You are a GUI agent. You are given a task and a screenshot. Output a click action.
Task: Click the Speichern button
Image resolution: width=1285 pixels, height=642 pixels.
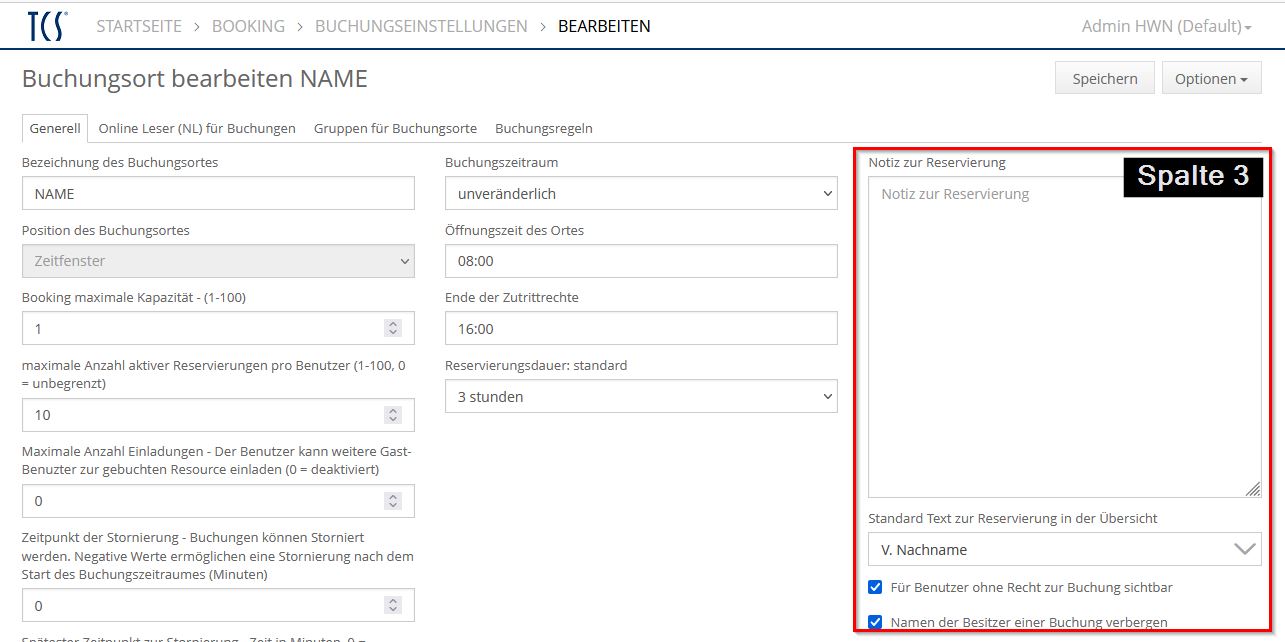(1104, 79)
